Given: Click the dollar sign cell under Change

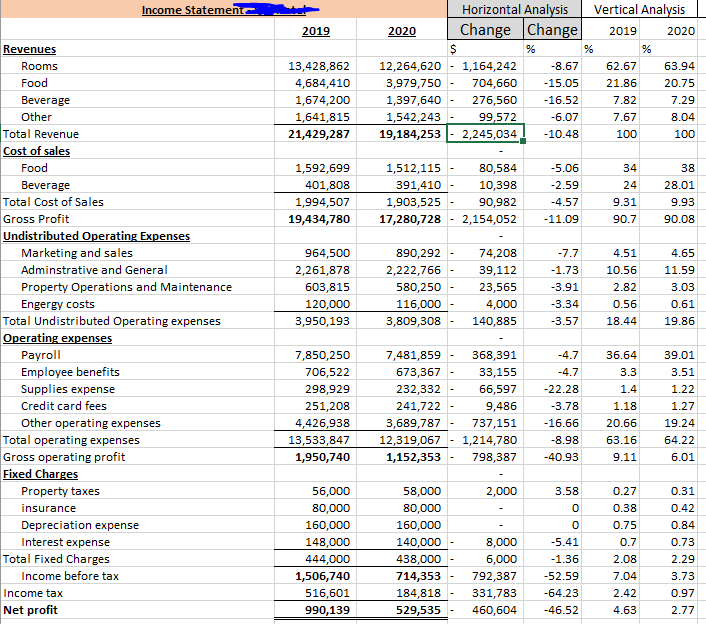Looking at the screenshot, I should [485, 49].
